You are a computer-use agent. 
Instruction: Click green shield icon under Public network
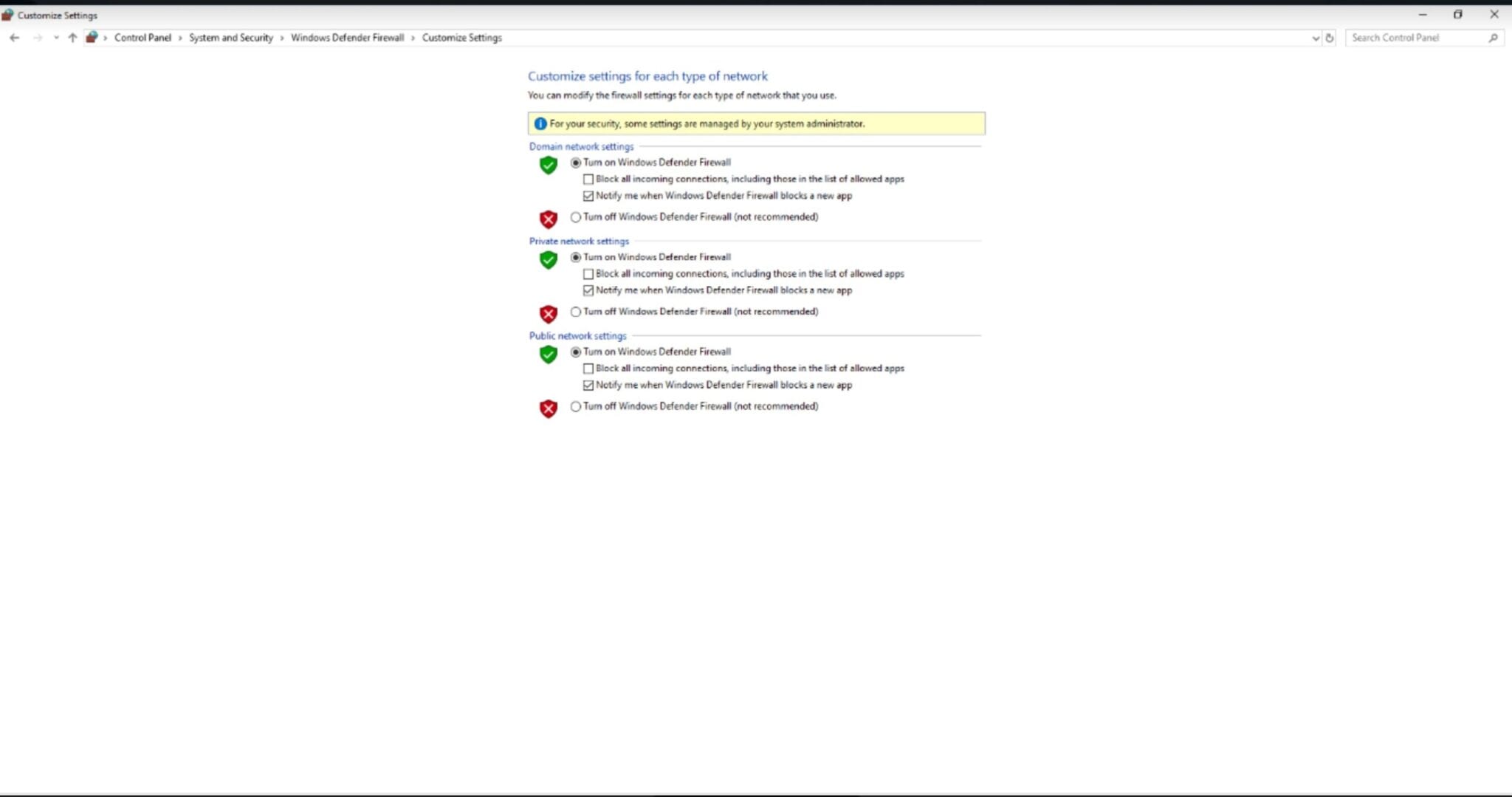548,354
